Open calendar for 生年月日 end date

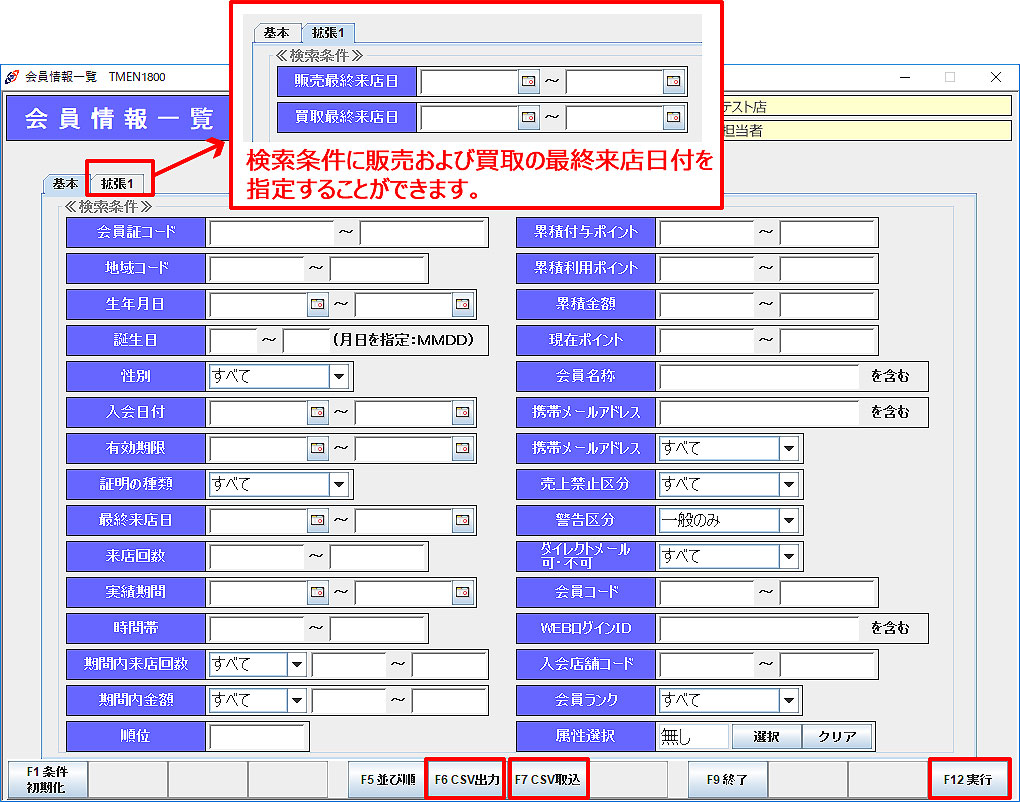(463, 304)
